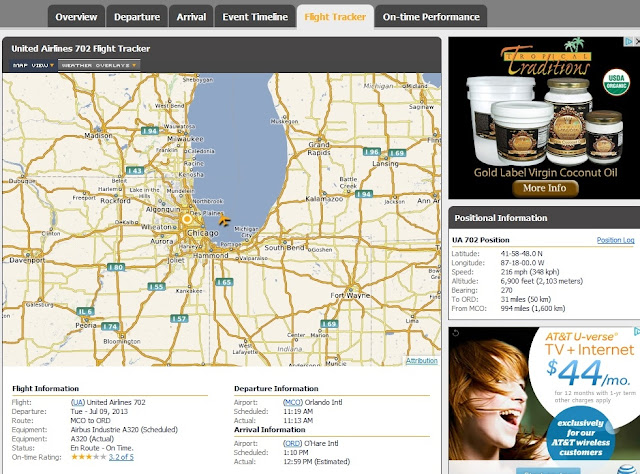Click the Positional Information panel header
The width and height of the screenshot is (640, 474).
tap(544, 218)
